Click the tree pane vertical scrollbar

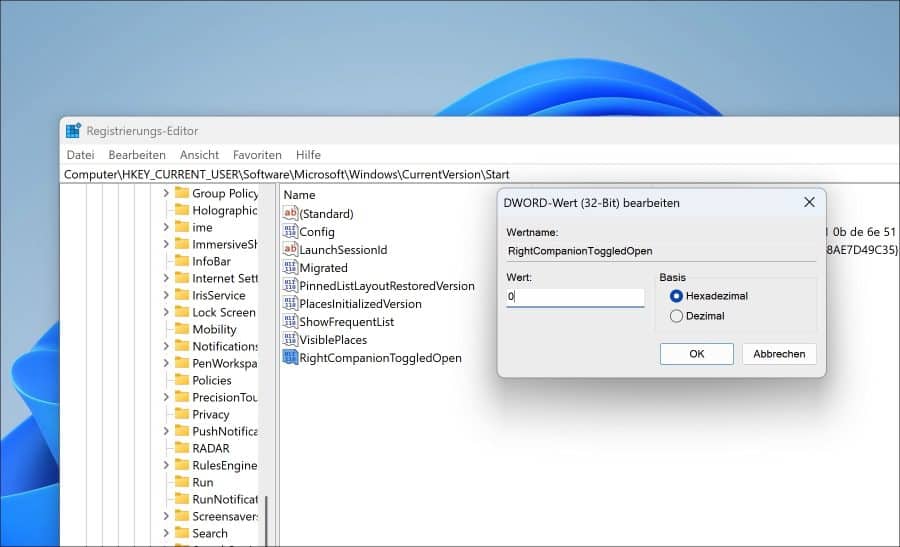266,519
